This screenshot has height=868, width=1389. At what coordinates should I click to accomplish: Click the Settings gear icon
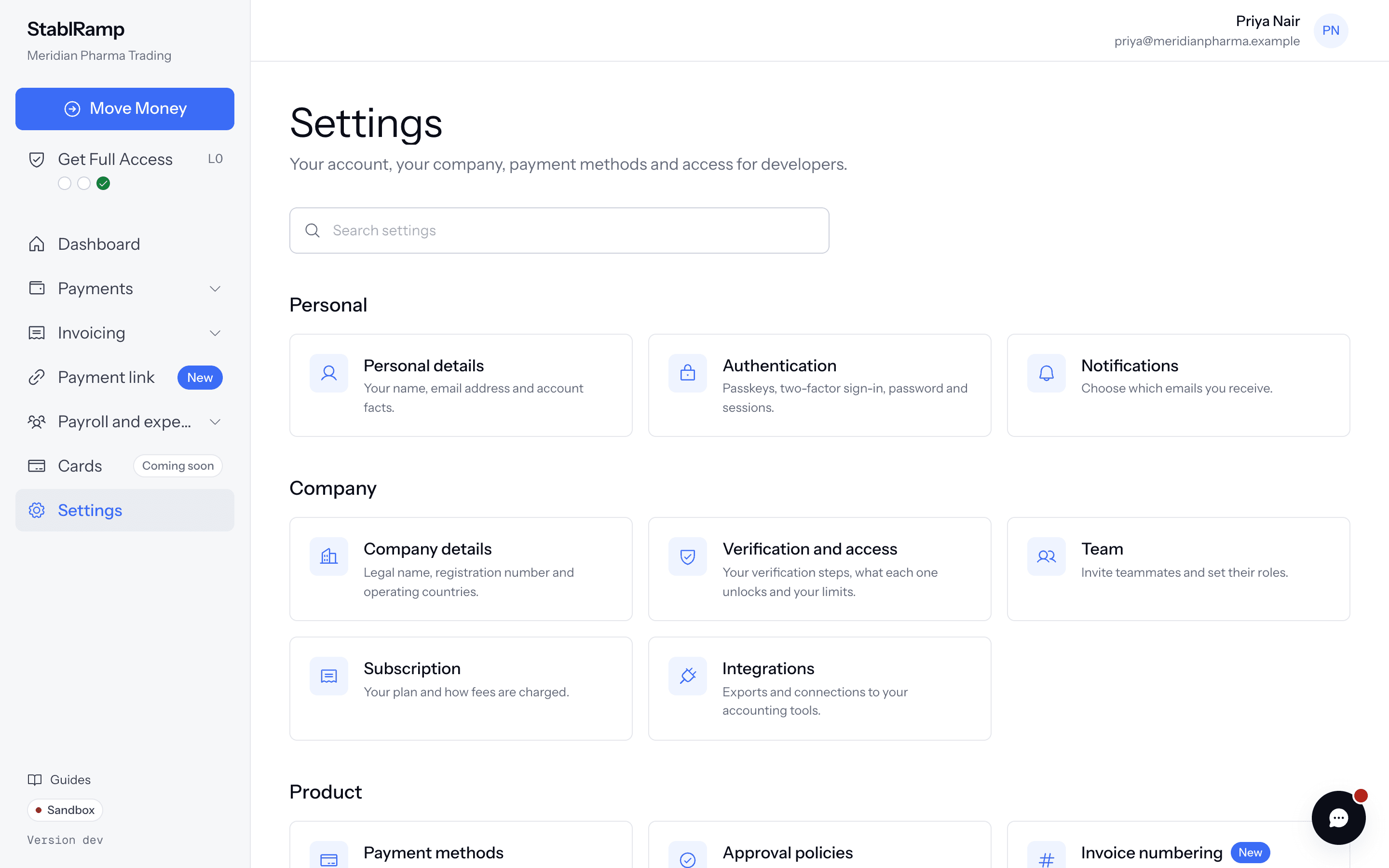point(37,510)
